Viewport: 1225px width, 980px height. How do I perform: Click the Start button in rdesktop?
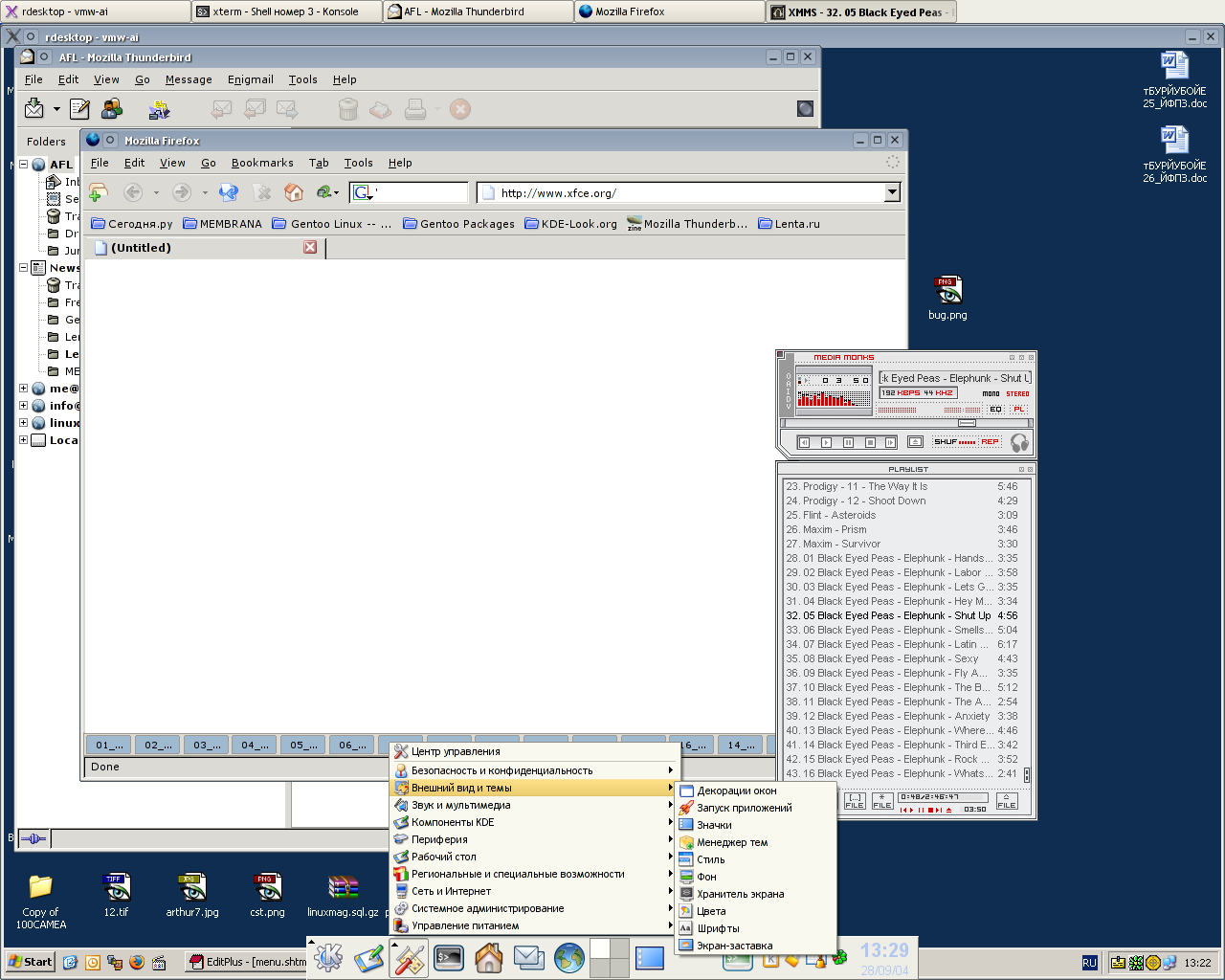pos(30,962)
